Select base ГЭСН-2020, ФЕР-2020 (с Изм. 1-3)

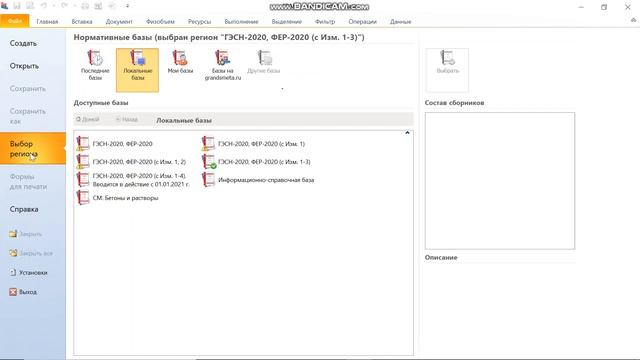coord(256,162)
